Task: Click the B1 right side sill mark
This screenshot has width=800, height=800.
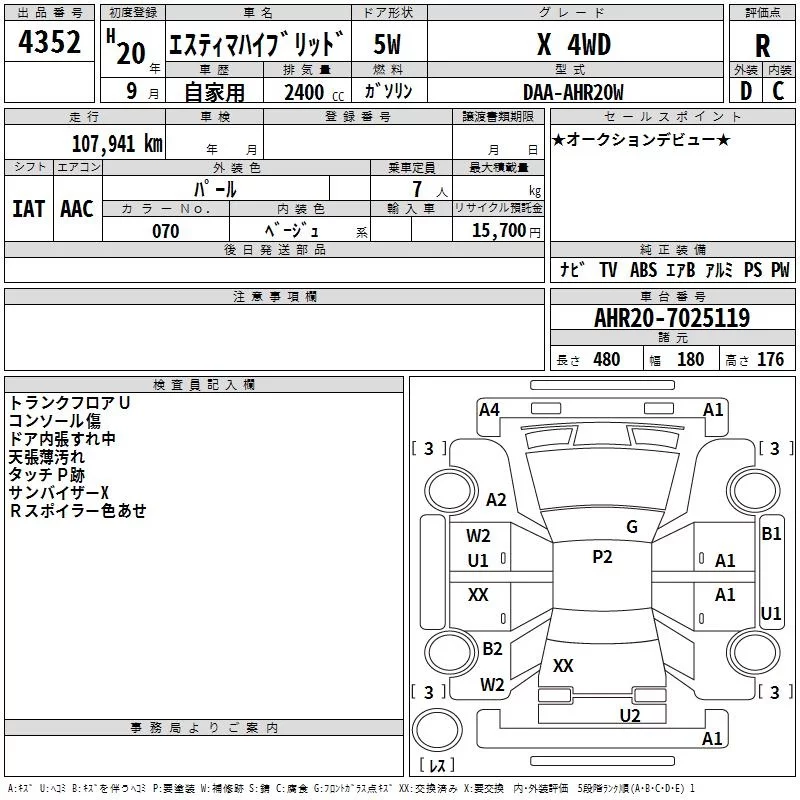Action: [x=771, y=534]
